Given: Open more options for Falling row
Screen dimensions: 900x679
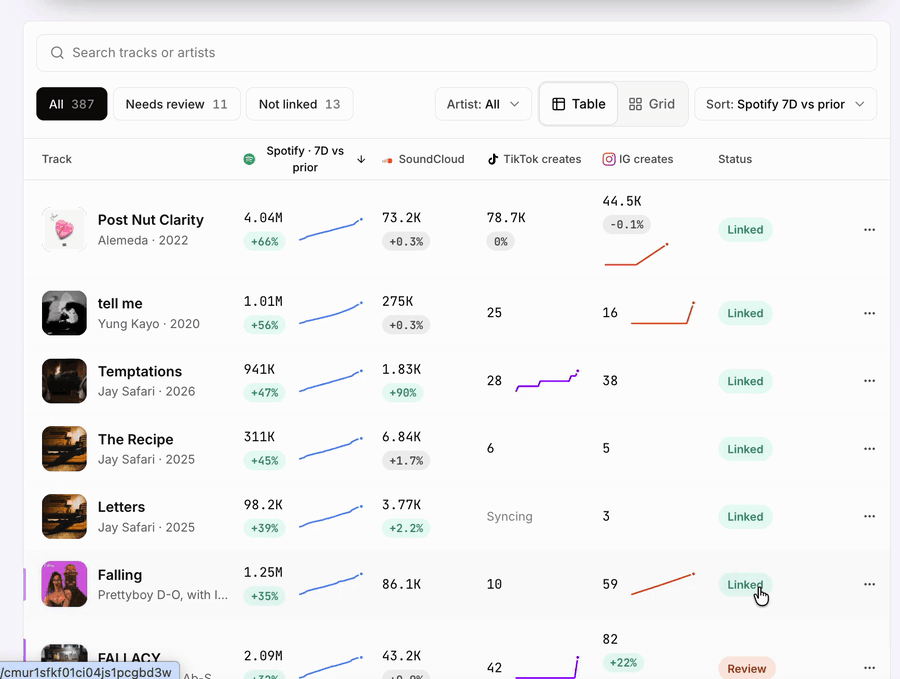Looking at the screenshot, I should (870, 584).
